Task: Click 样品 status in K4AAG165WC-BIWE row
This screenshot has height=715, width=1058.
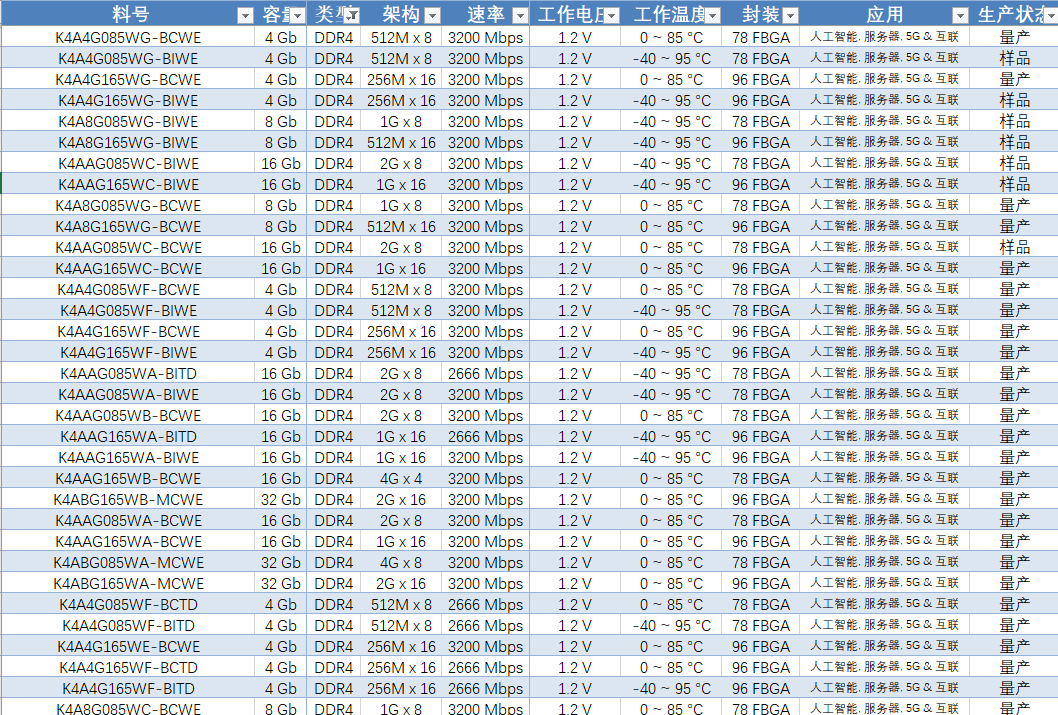Action: click(1014, 184)
